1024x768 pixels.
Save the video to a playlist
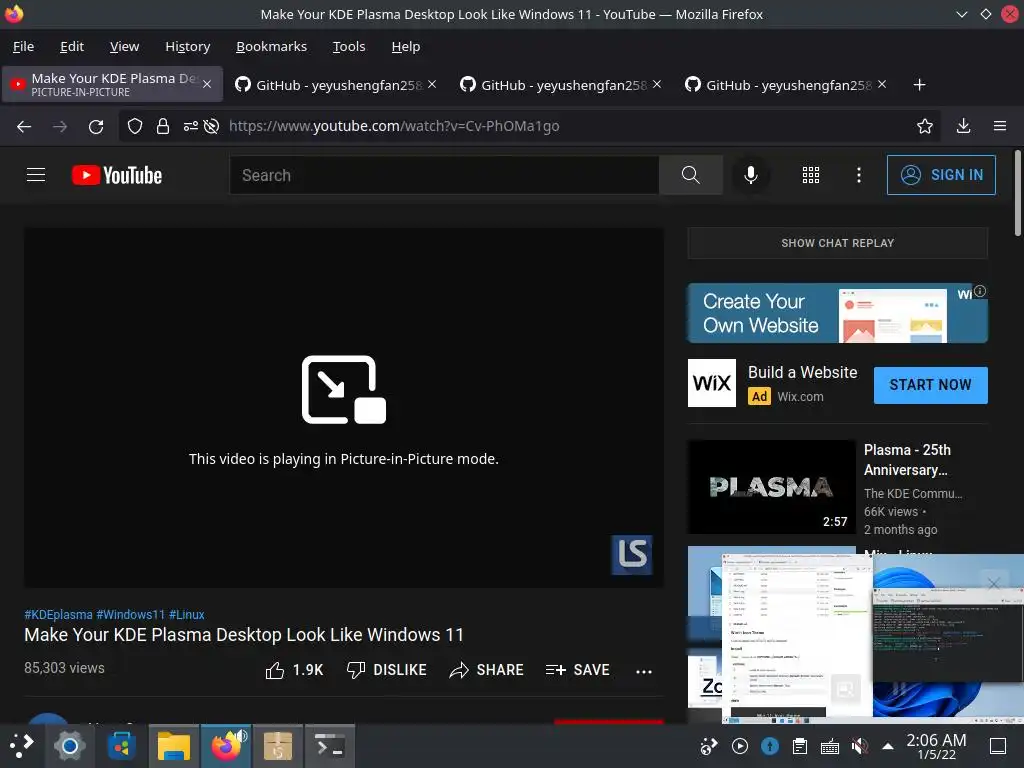tap(577, 670)
